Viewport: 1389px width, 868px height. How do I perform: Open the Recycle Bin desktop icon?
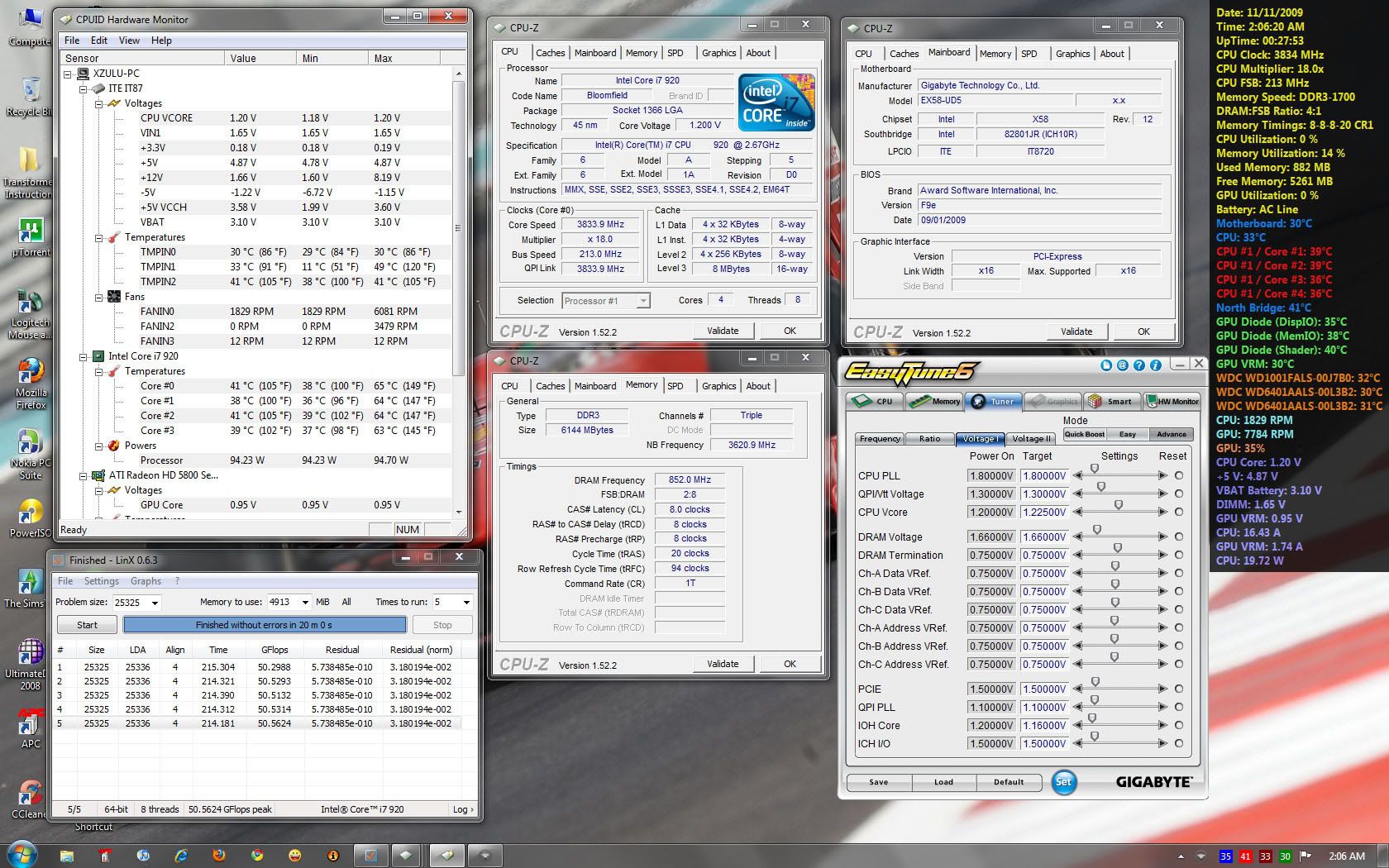[30, 96]
